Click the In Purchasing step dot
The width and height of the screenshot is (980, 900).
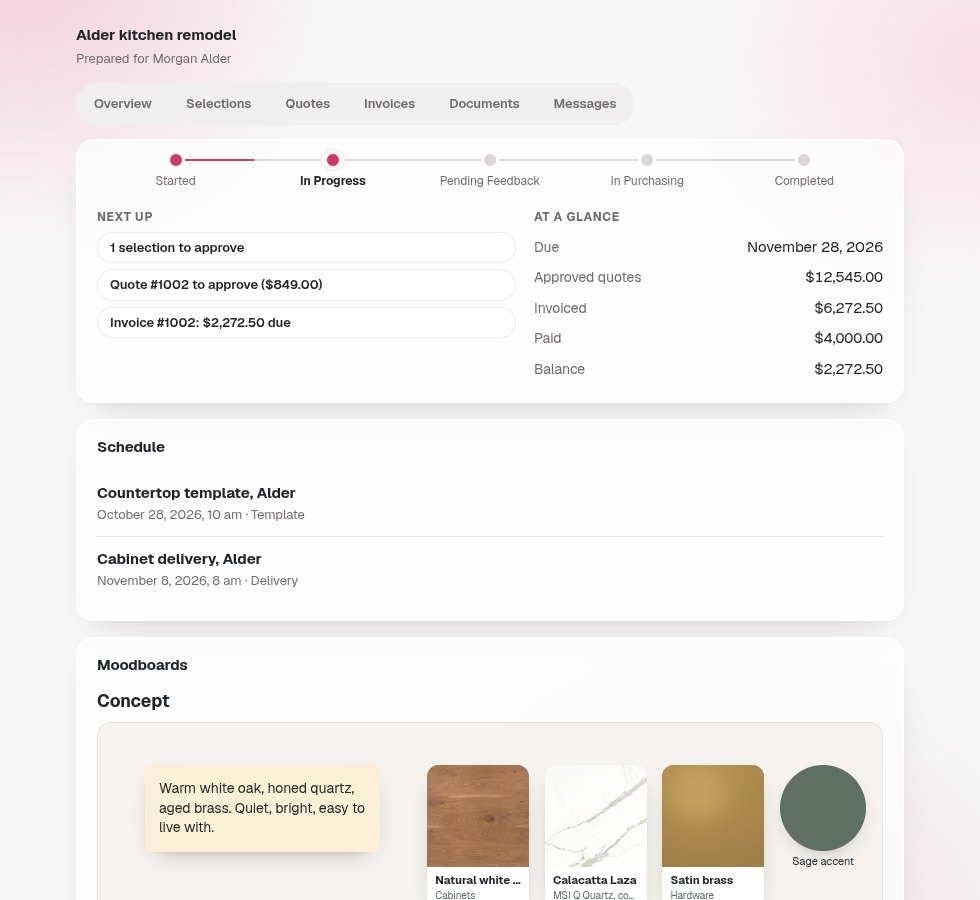[x=647, y=160]
